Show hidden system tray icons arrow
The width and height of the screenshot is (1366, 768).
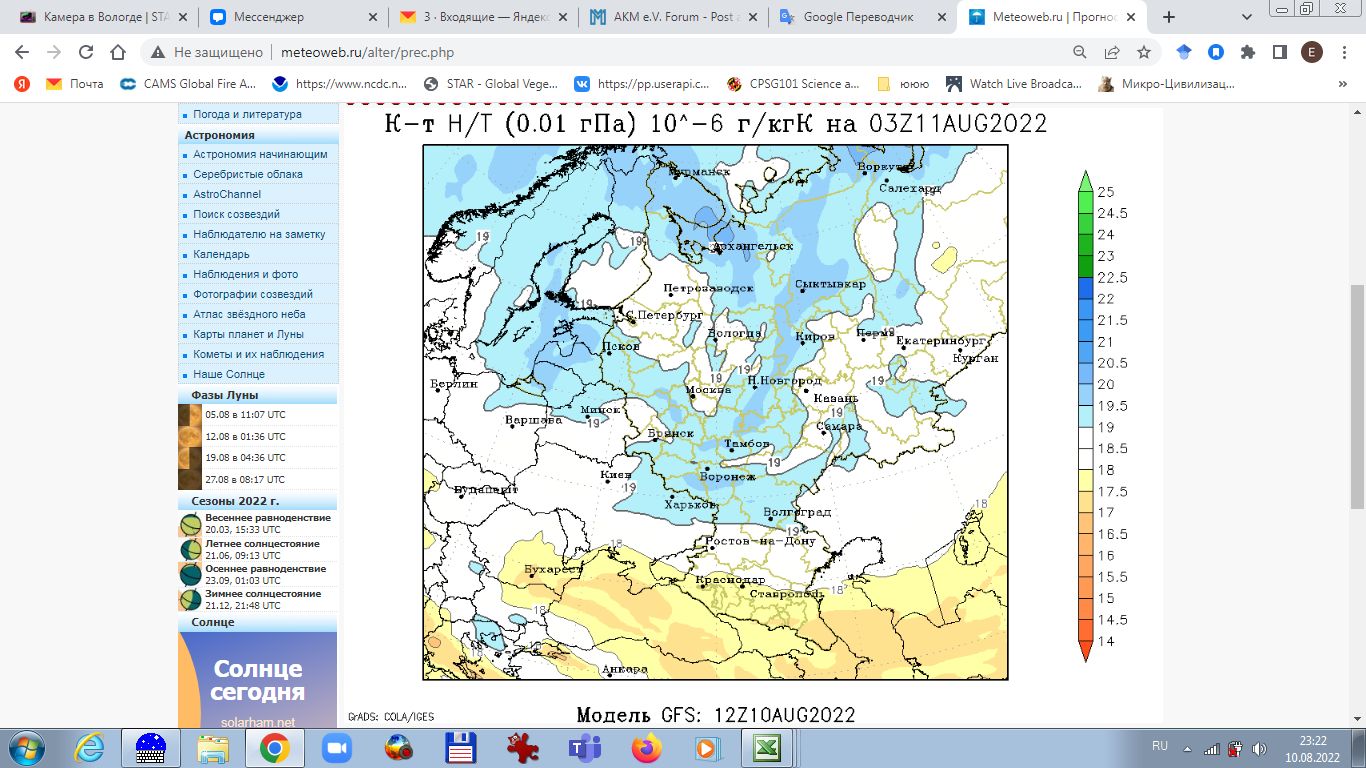click(x=1186, y=748)
